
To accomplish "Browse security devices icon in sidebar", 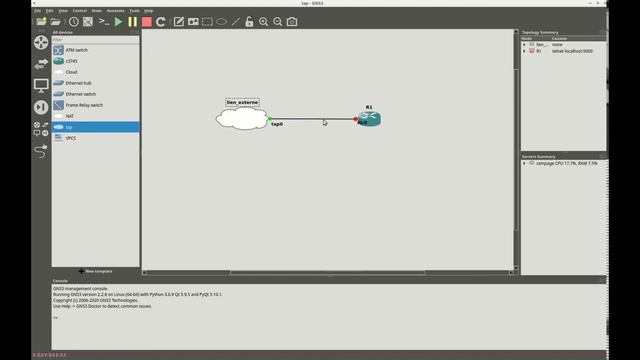I will [41, 107].
